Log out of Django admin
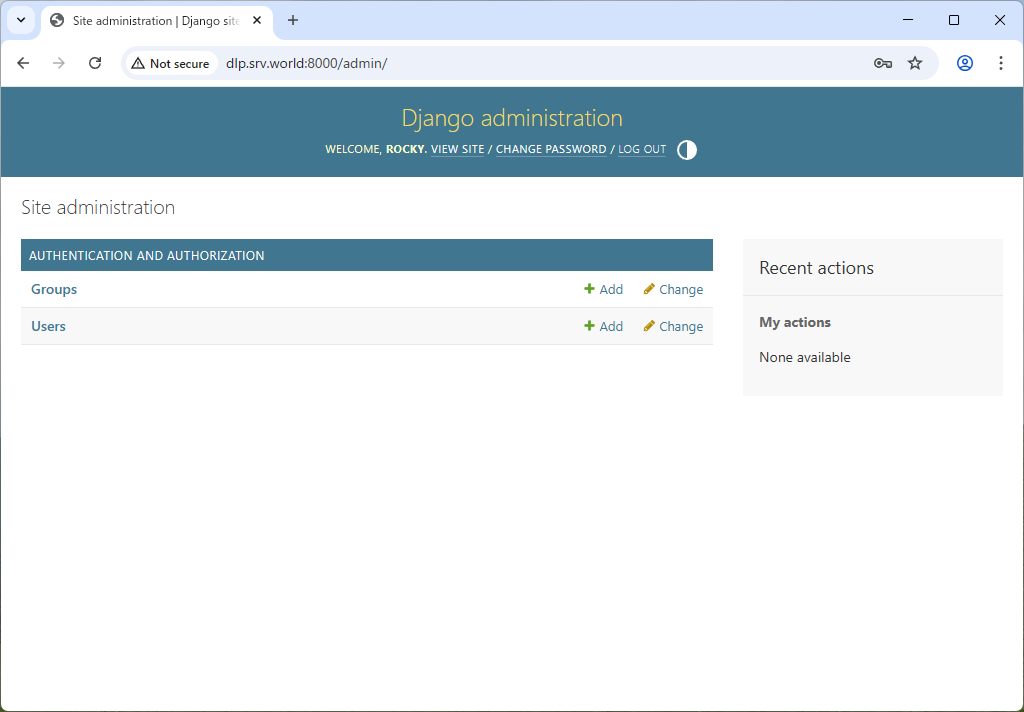The height and width of the screenshot is (712, 1024). coord(641,149)
